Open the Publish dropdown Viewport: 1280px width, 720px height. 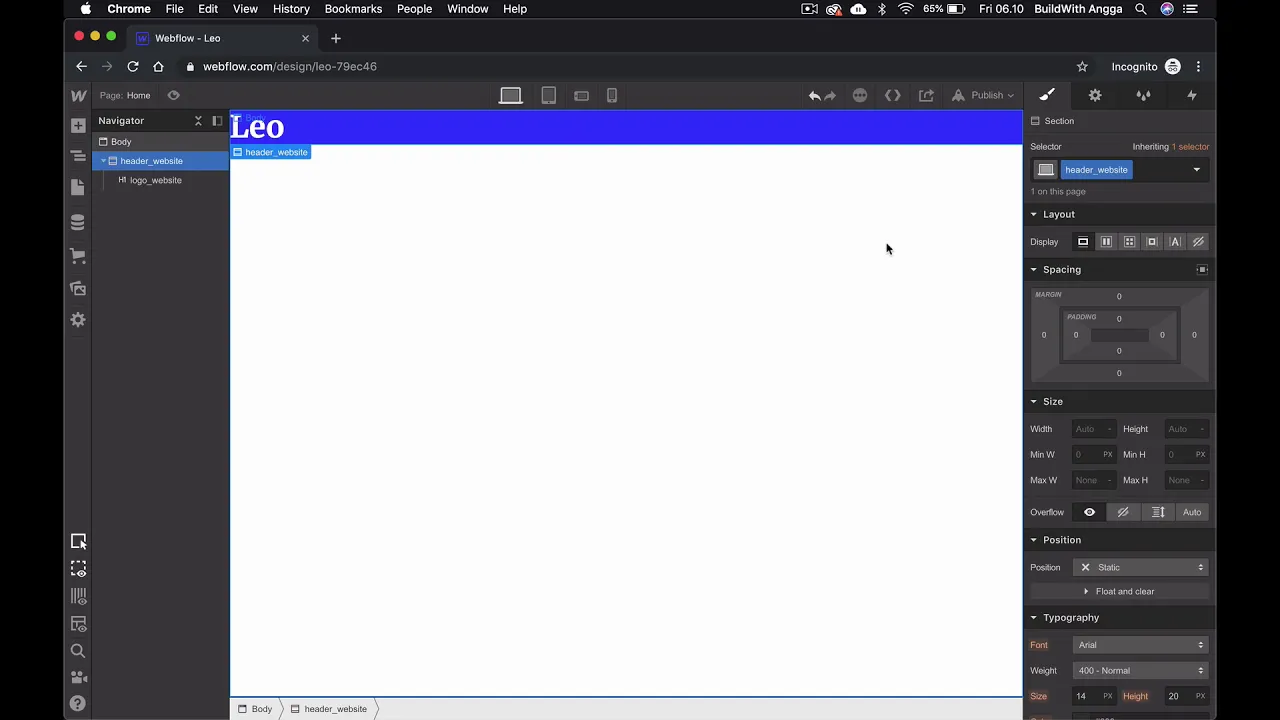(x=983, y=96)
